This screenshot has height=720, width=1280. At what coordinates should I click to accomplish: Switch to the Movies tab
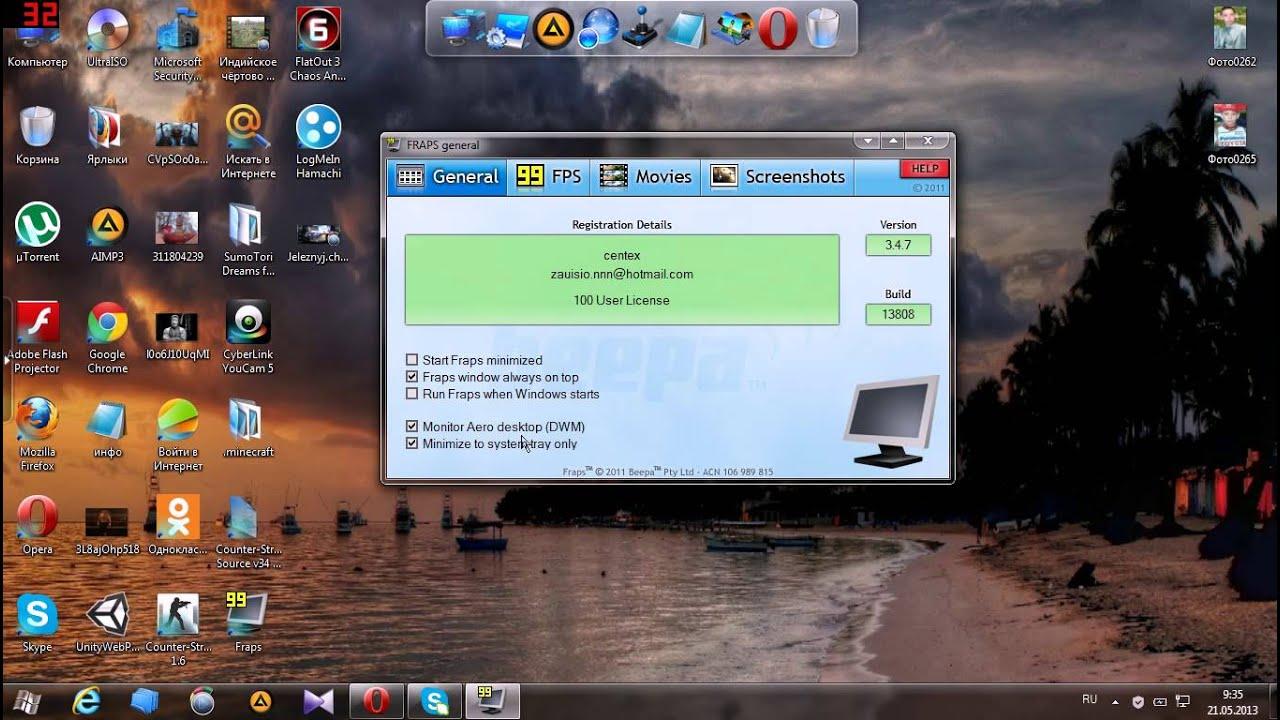click(x=646, y=177)
